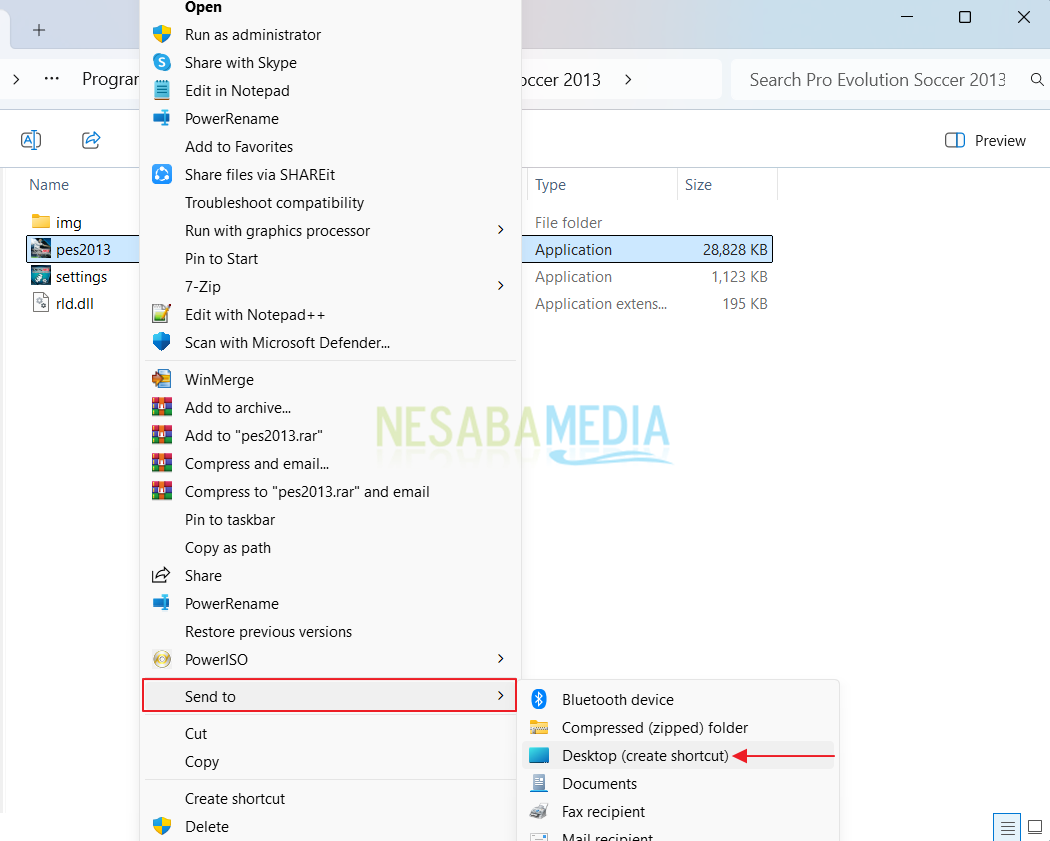Click the Skype icon in context menu
1050x841 pixels.
point(162,62)
